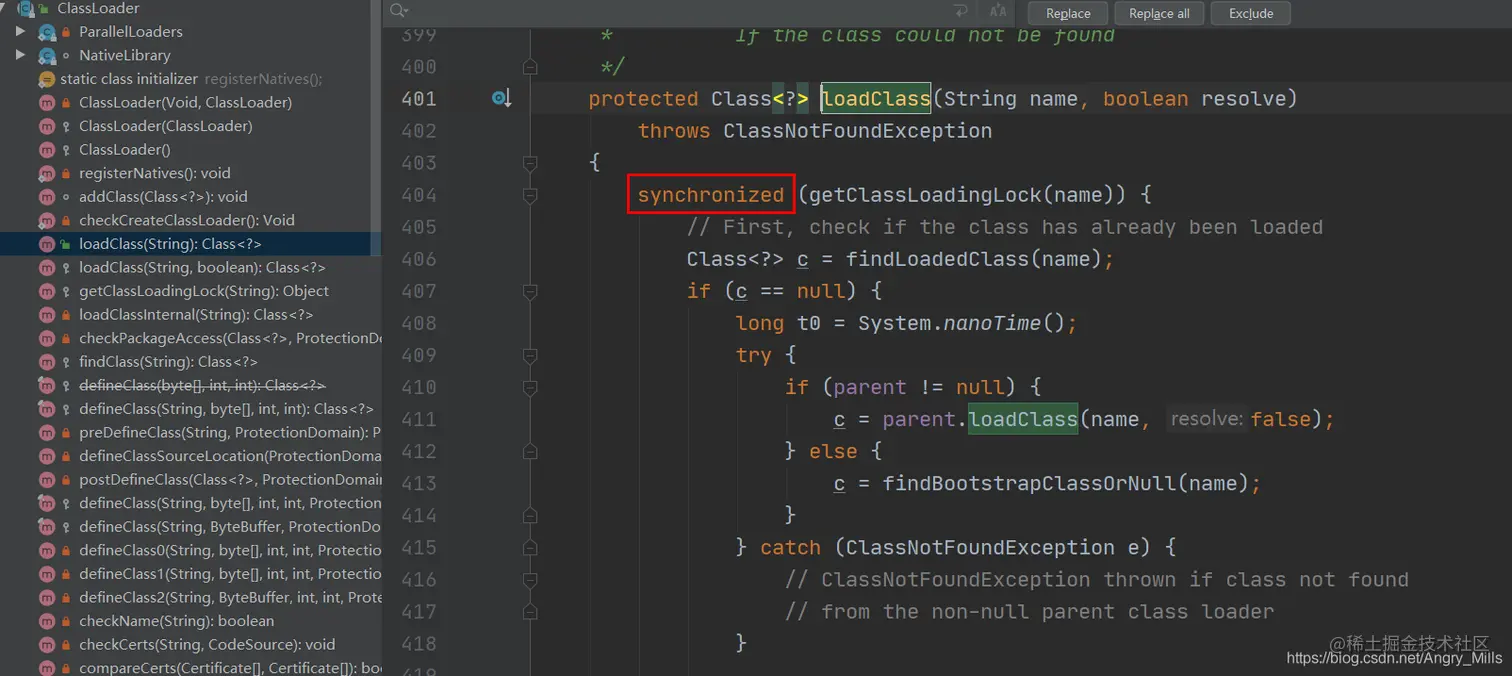The image size is (1512, 676).
Task: Click method icon of postDefineClass row
Action: click(x=46, y=480)
